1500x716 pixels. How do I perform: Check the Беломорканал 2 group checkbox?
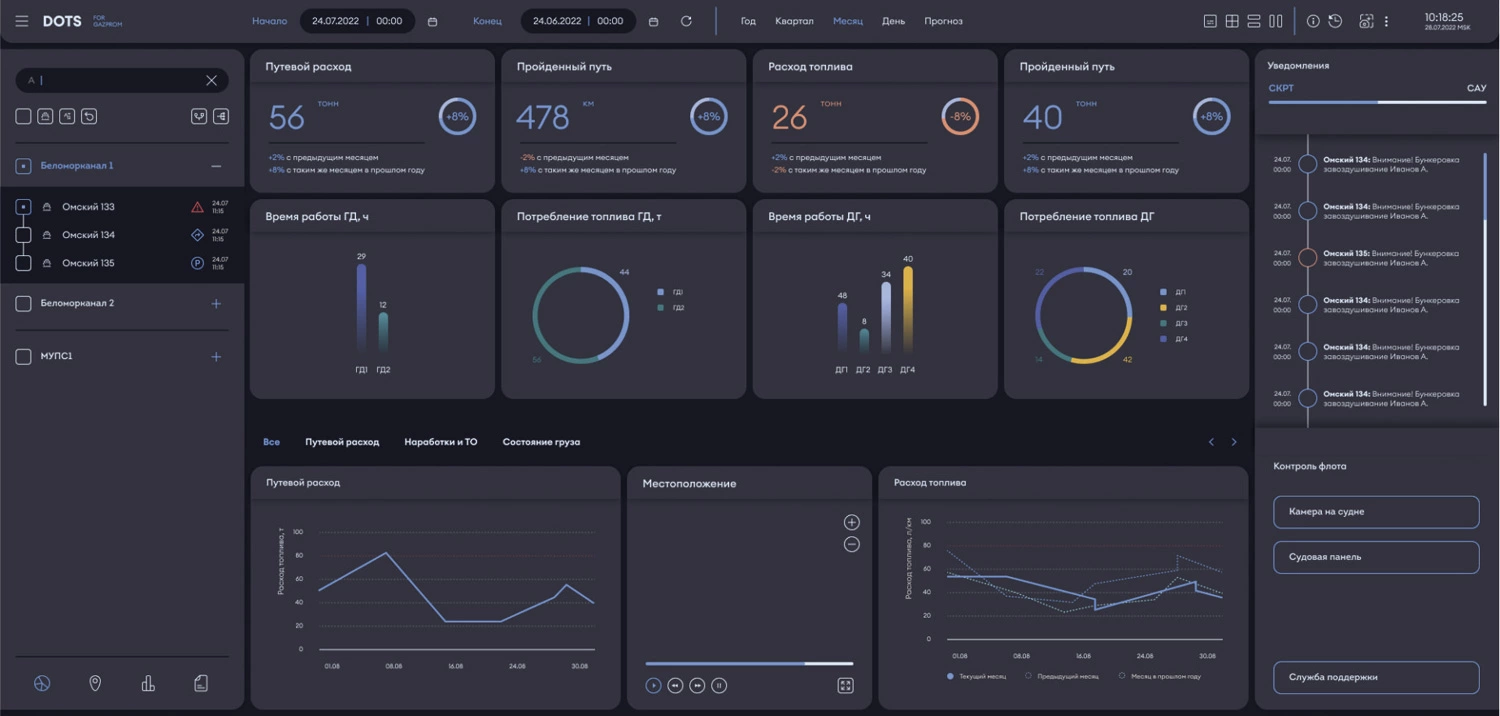[x=24, y=303]
